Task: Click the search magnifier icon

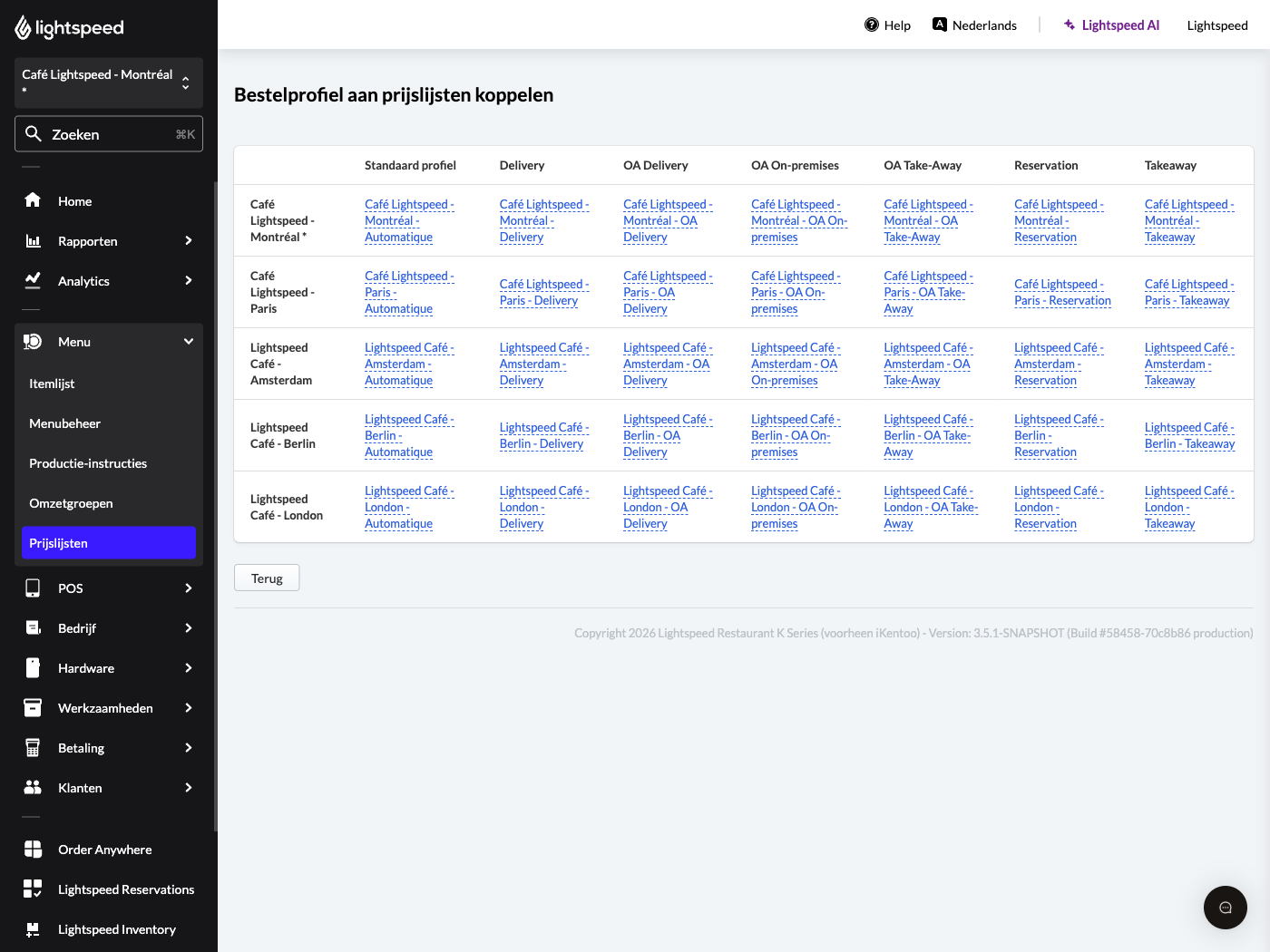Action: [34, 134]
